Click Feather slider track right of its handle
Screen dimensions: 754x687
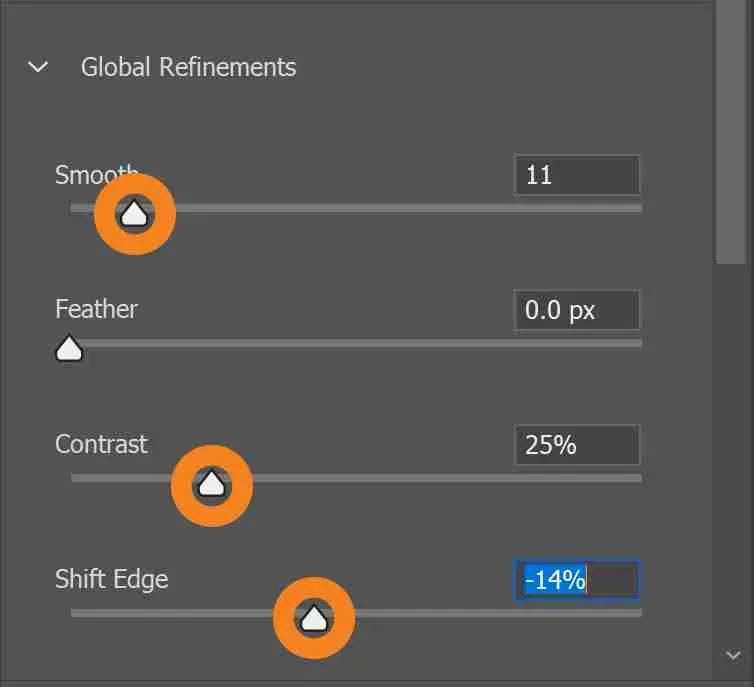coord(360,343)
